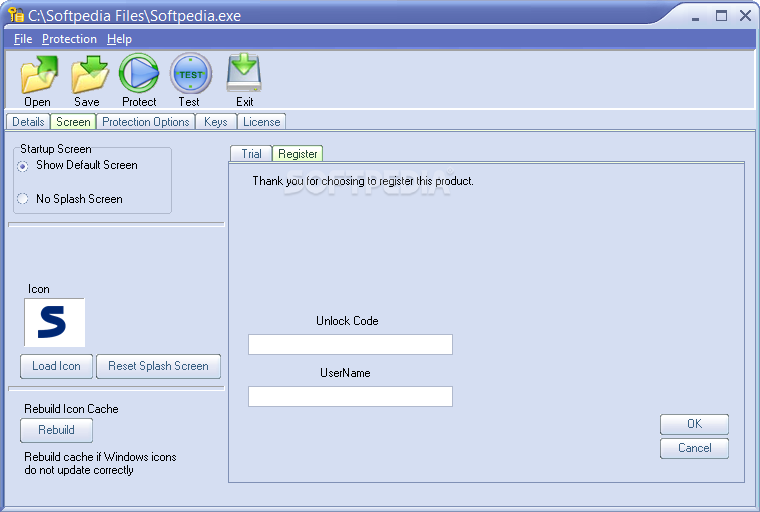Switch to the Details tab
The height and width of the screenshot is (512, 760).
tap(28, 122)
